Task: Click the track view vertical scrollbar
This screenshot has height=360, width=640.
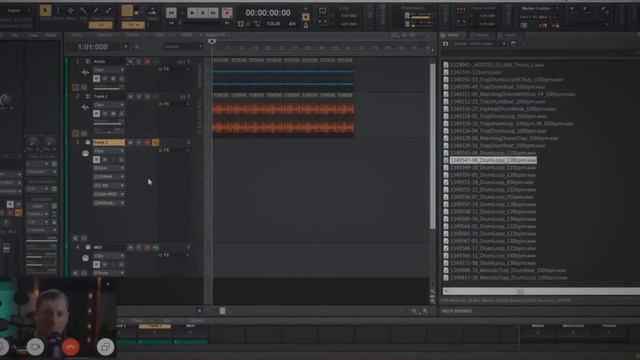Action: (x=433, y=146)
